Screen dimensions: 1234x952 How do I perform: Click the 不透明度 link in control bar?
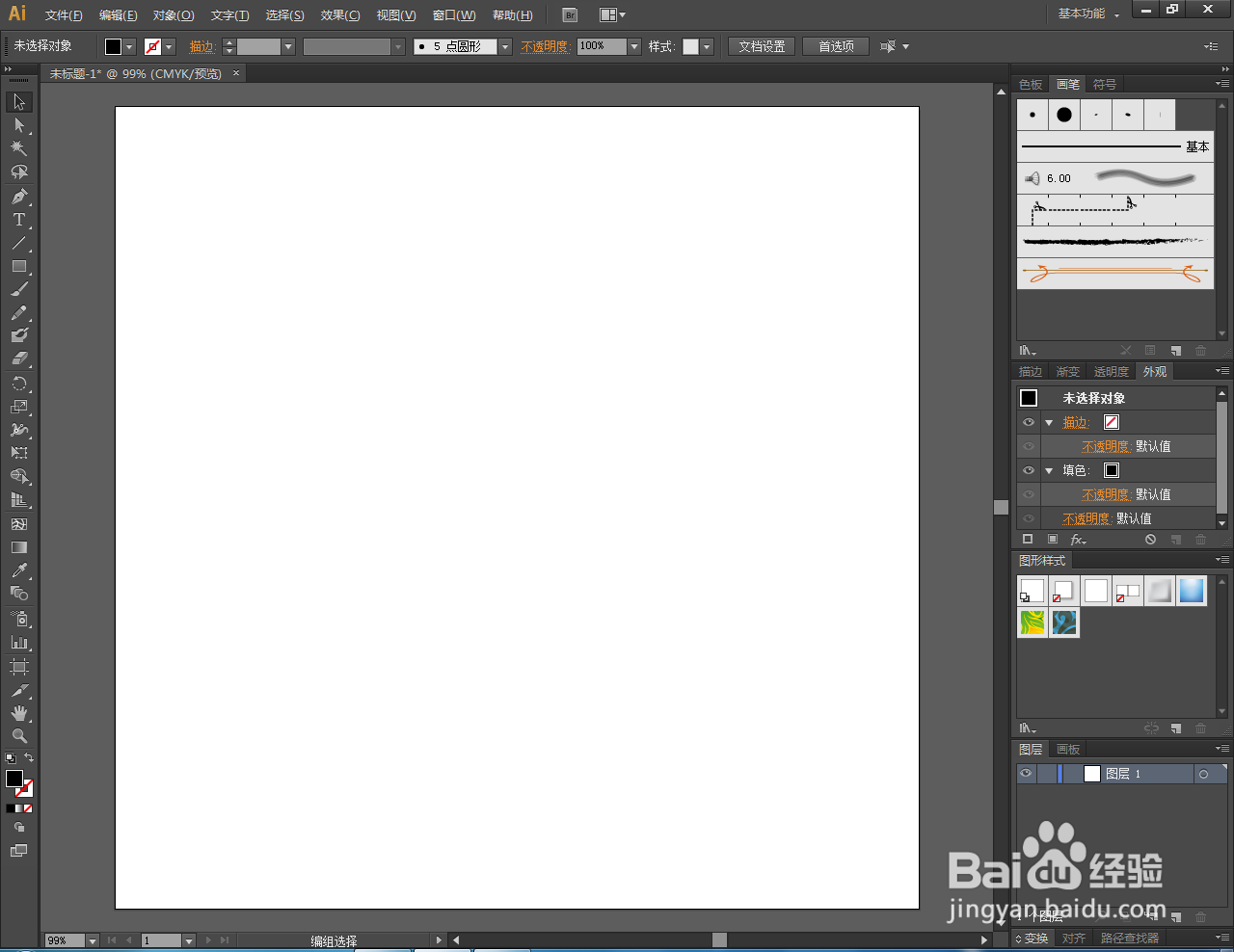545,46
